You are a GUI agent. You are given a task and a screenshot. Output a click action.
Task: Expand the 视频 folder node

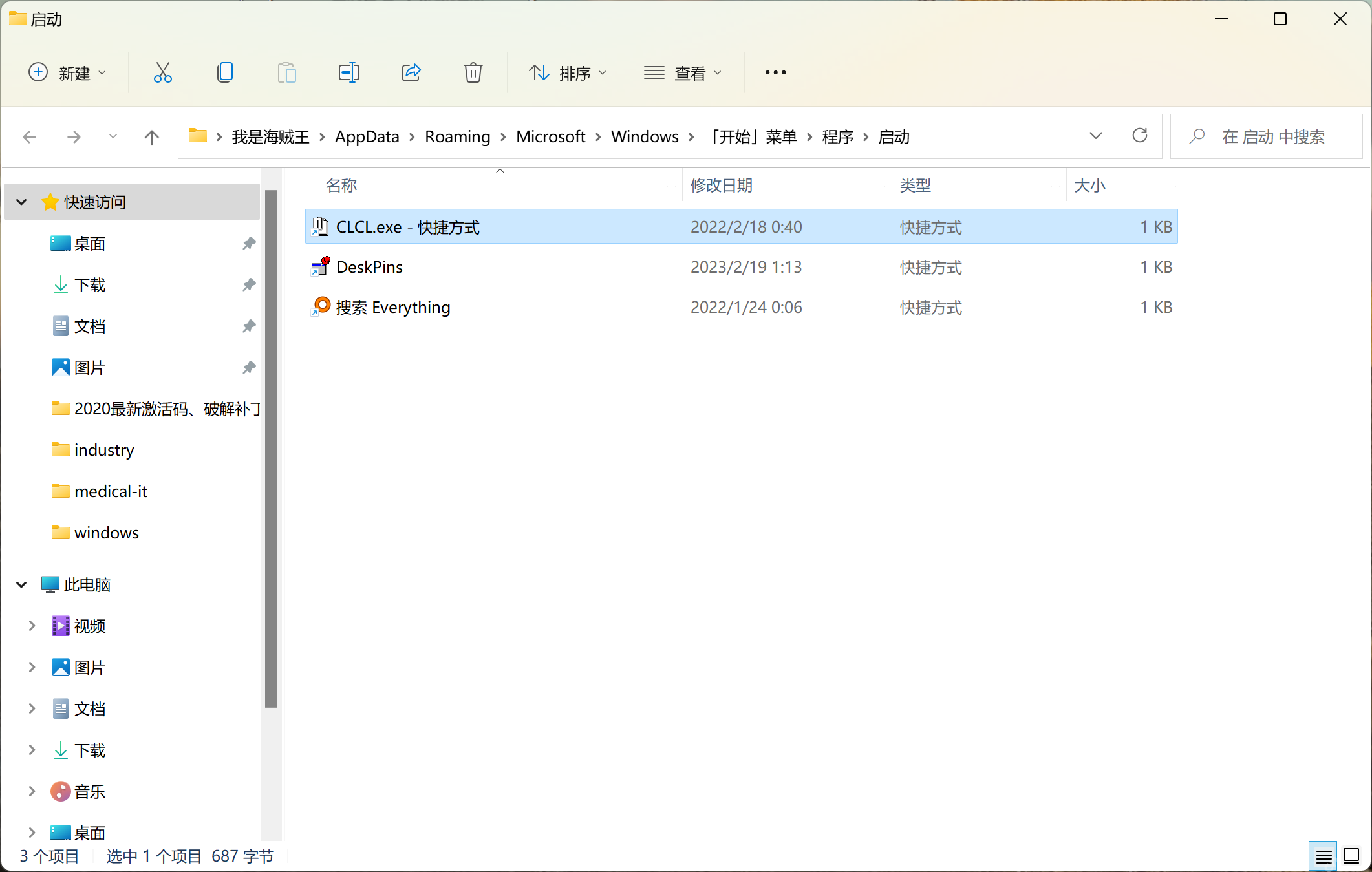32,626
